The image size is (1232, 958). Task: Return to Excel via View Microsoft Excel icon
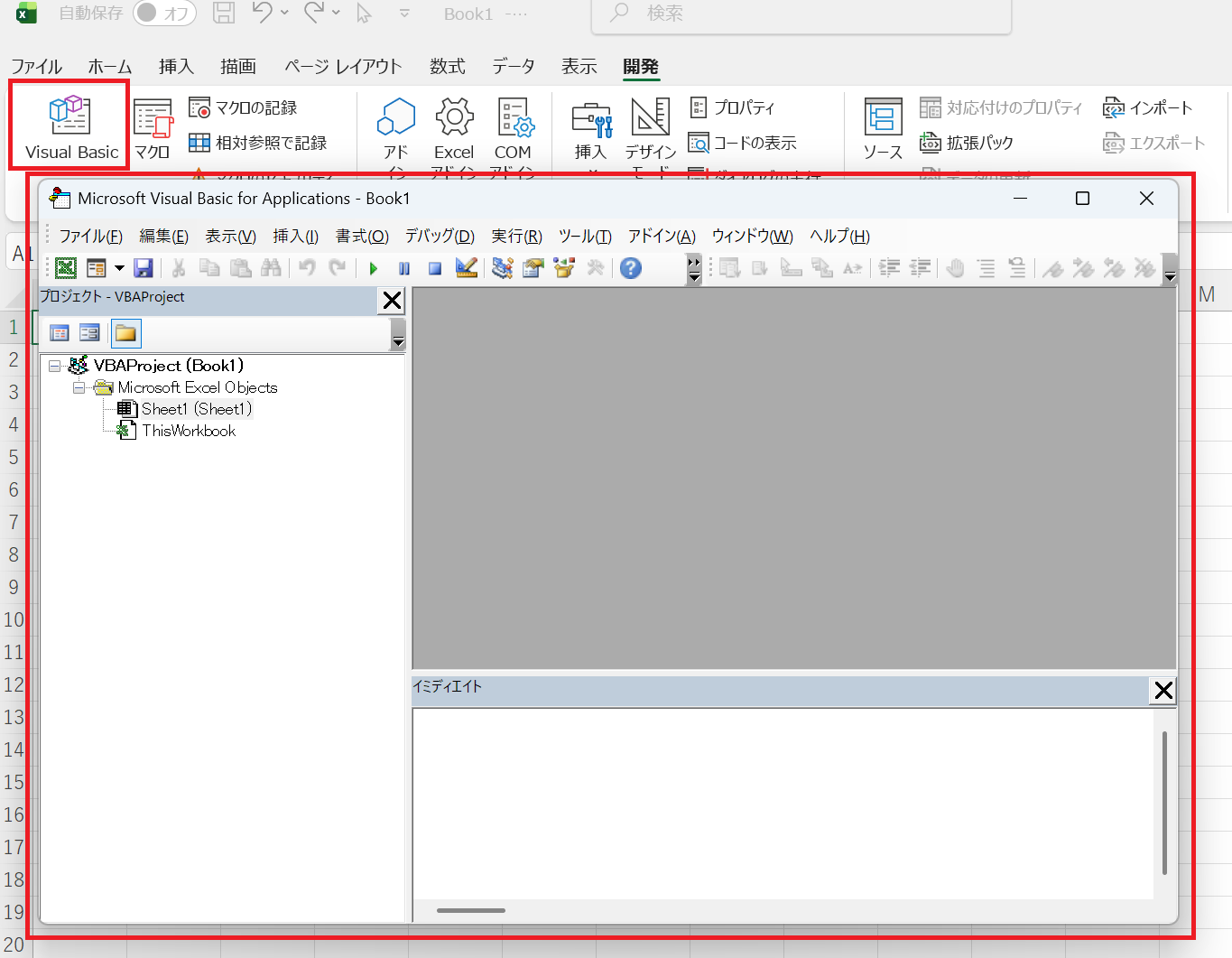[66, 268]
